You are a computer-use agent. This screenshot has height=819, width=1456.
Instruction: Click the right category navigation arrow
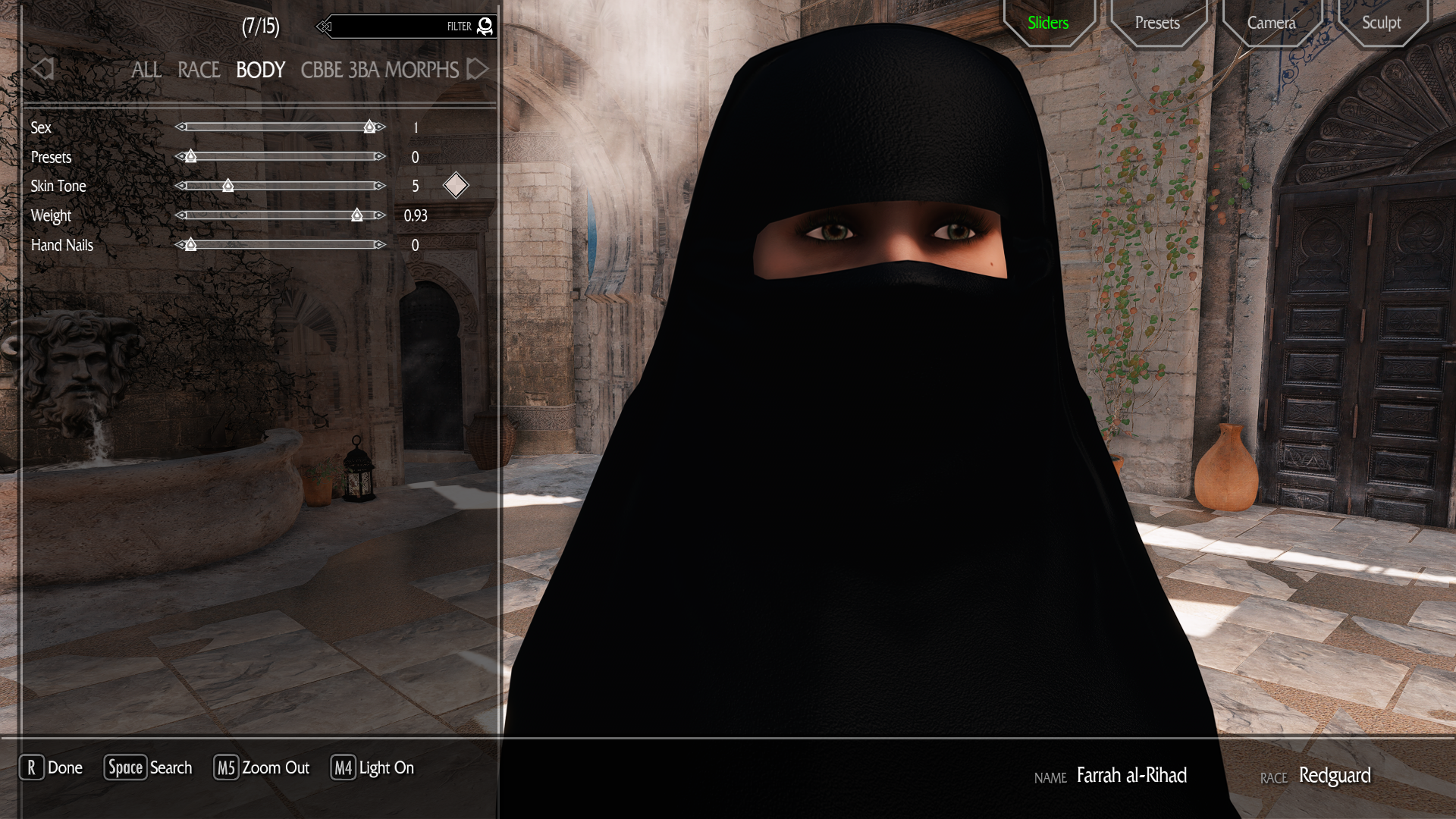click(x=477, y=69)
